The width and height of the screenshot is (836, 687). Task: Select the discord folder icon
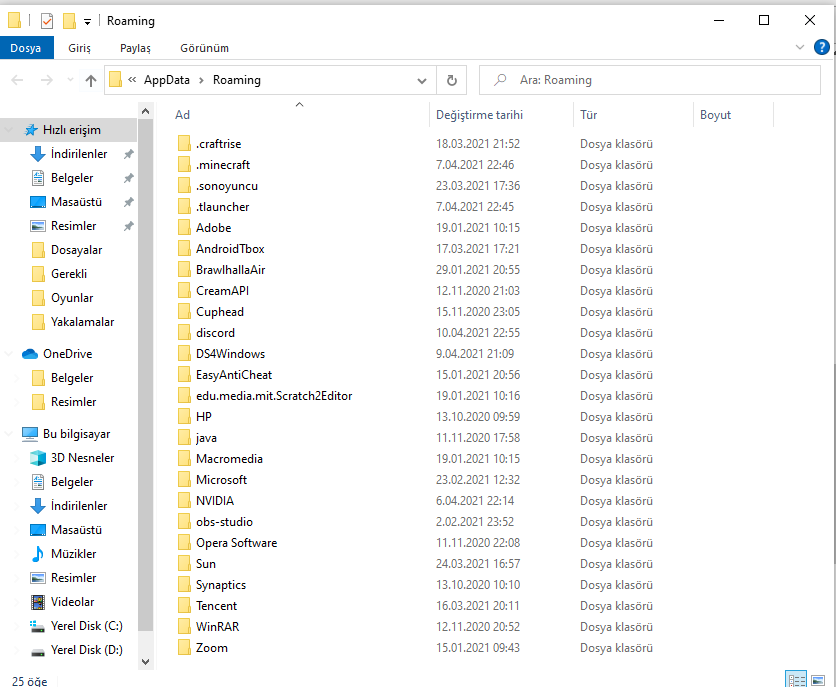coord(184,333)
